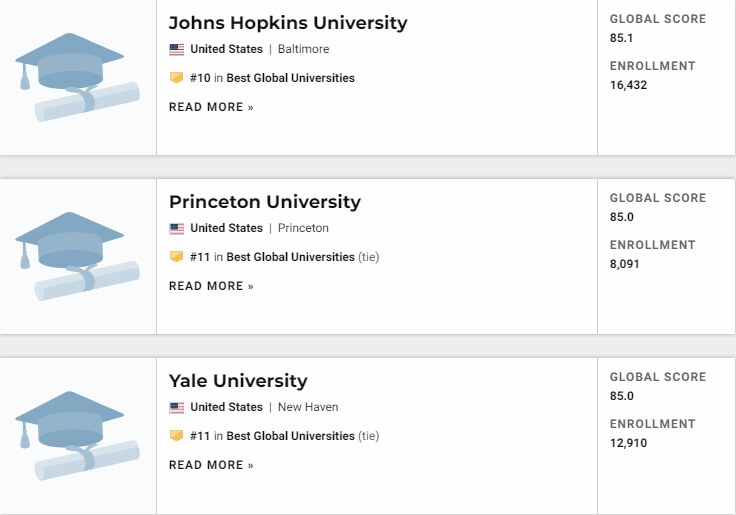
Task: Click the US flag beside Baltimore
Action: 177,49
